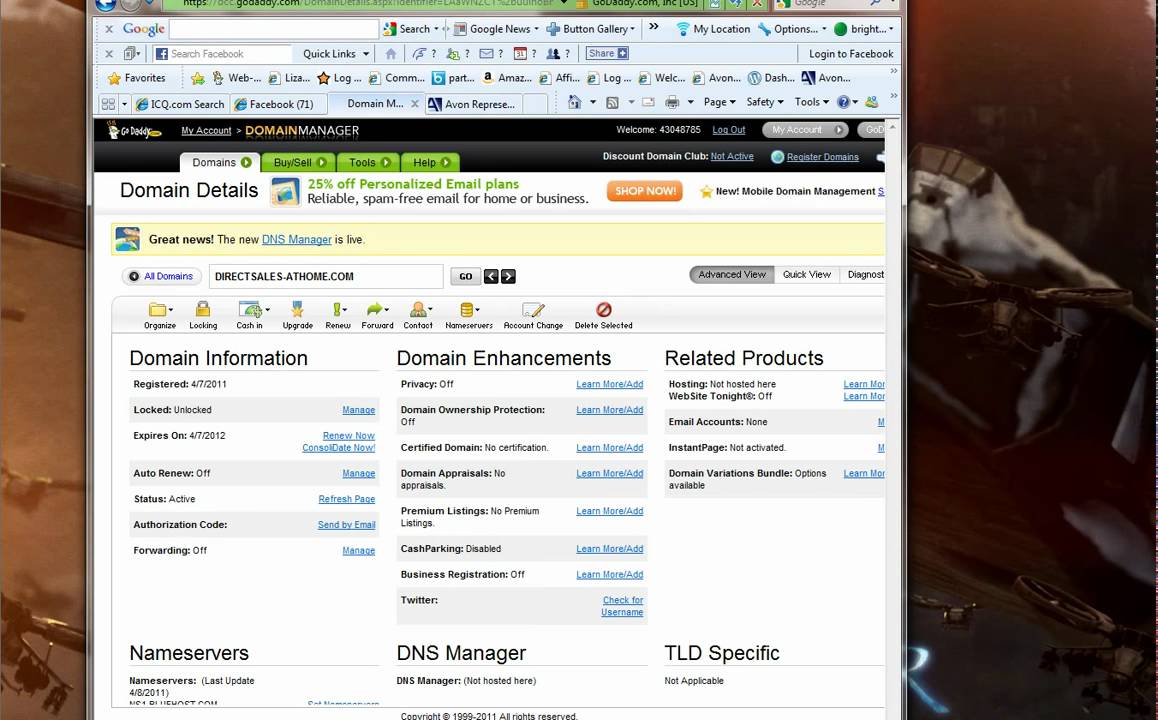
Task: Switch to ICQ.com Search browser tab
Action: [181, 104]
